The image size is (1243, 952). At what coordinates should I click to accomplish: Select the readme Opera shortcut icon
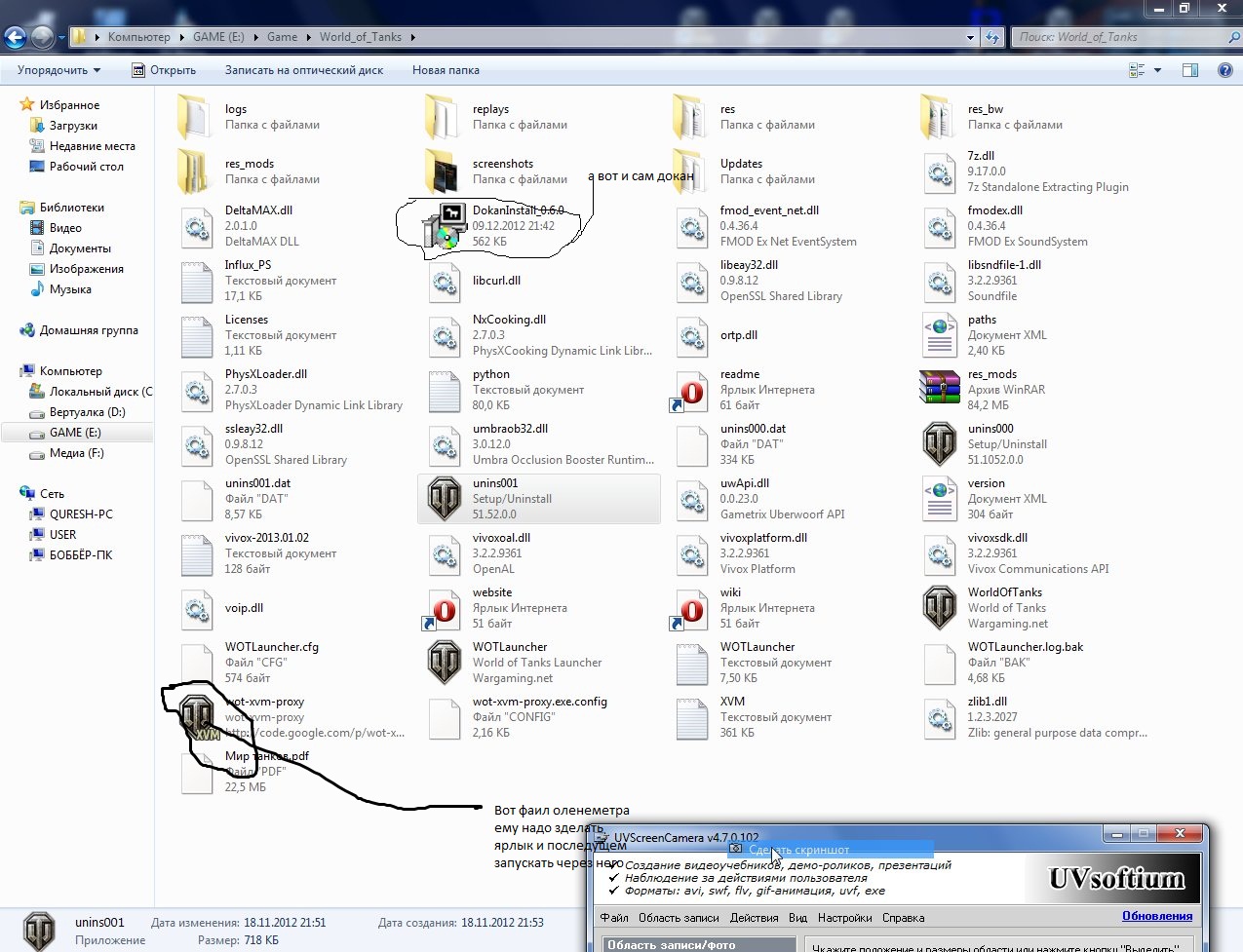(x=691, y=391)
